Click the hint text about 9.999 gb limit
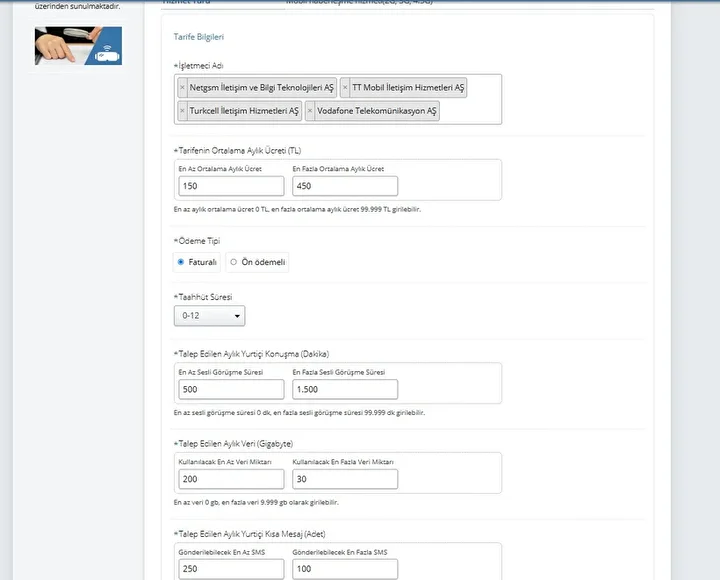720x580 pixels. click(256, 502)
